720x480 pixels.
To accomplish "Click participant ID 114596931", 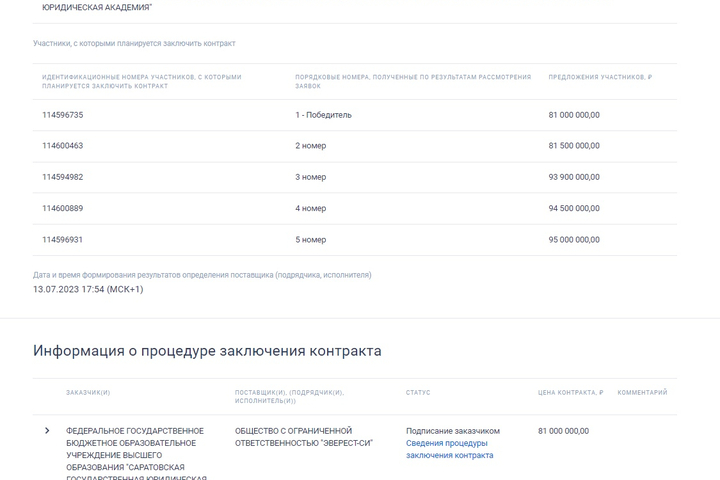I will [62, 240].
